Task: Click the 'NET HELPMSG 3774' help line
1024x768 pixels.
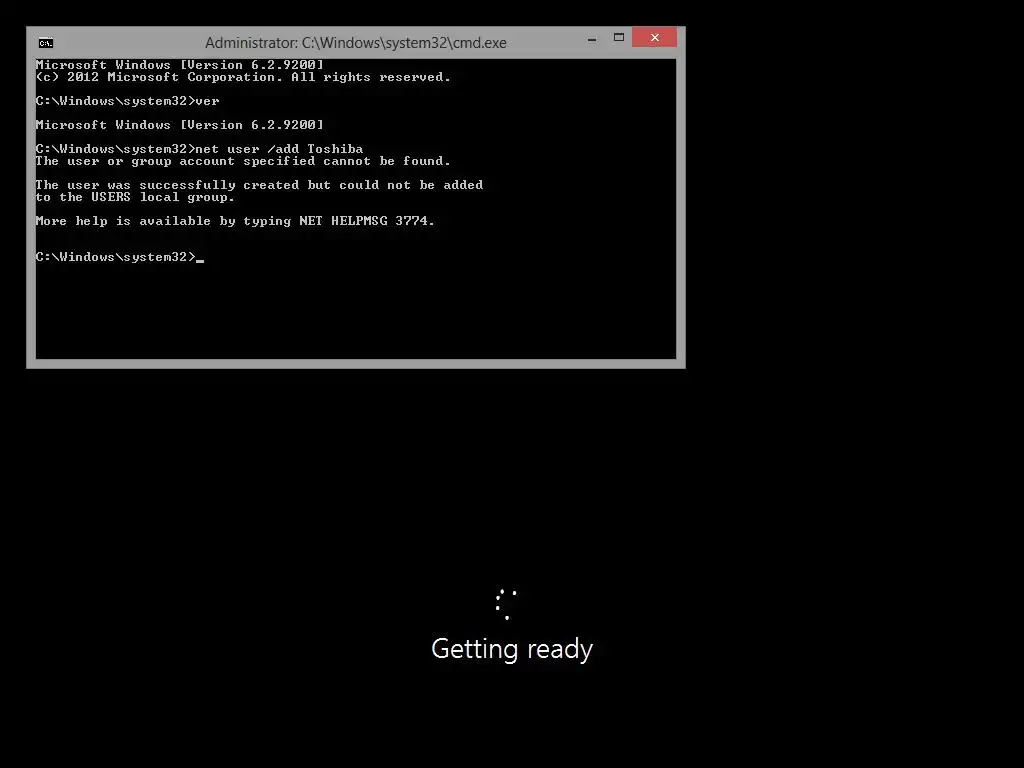Action: tap(235, 221)
